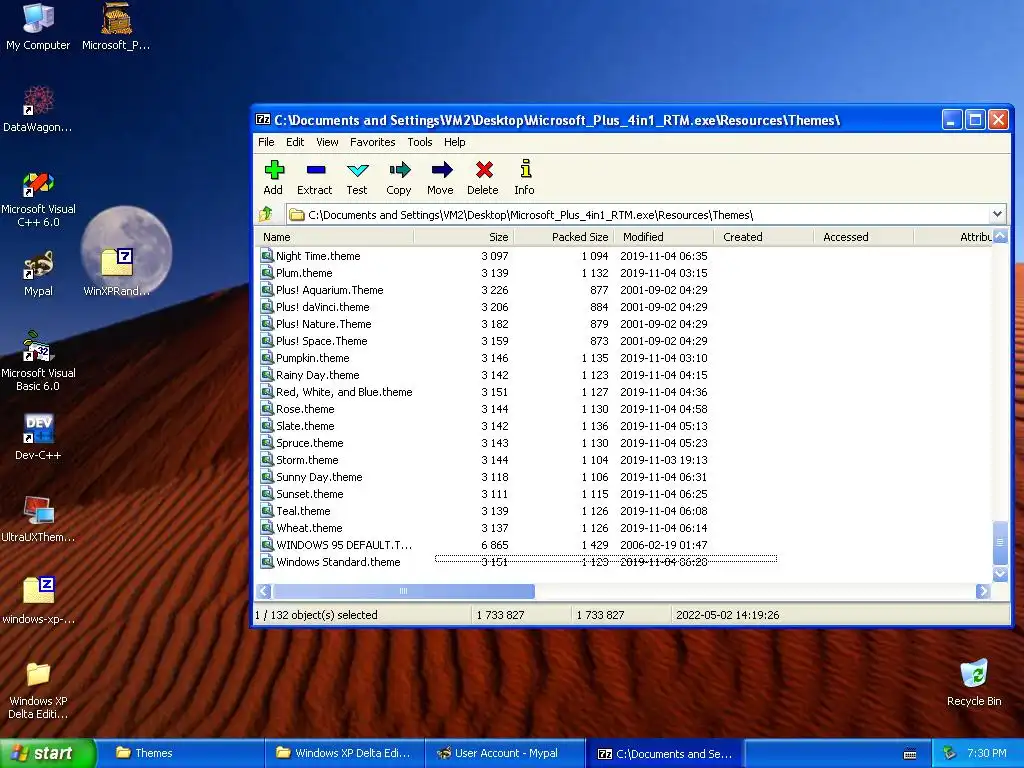Image resolution: width=1024 pixels, height=768 pixels.
Task: Sort by the Created column header
Action: (764, 236)
